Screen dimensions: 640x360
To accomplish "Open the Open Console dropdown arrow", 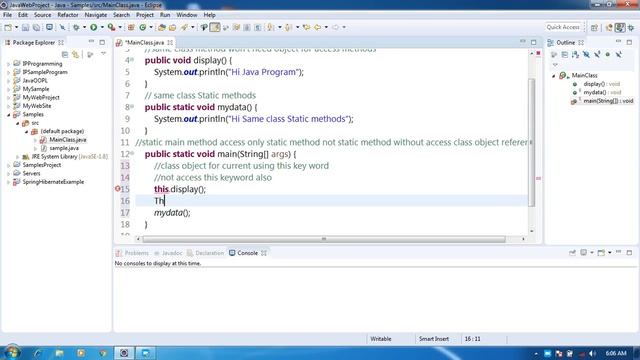I will (610, 253).
